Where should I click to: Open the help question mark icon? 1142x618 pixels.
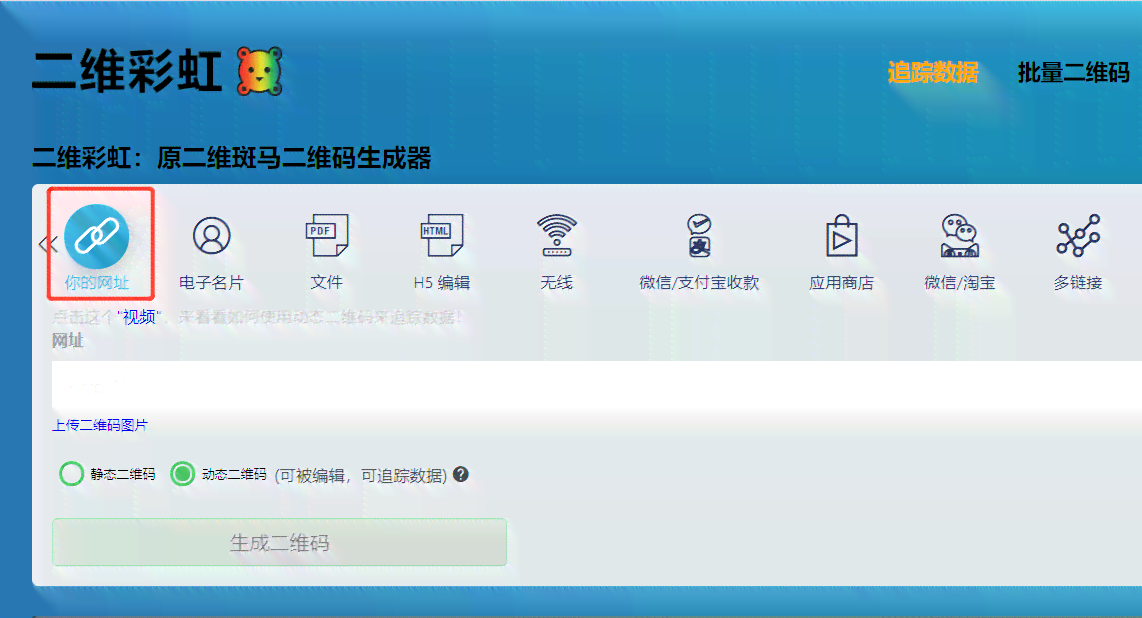pyautogui.click(x=460, y=475)
